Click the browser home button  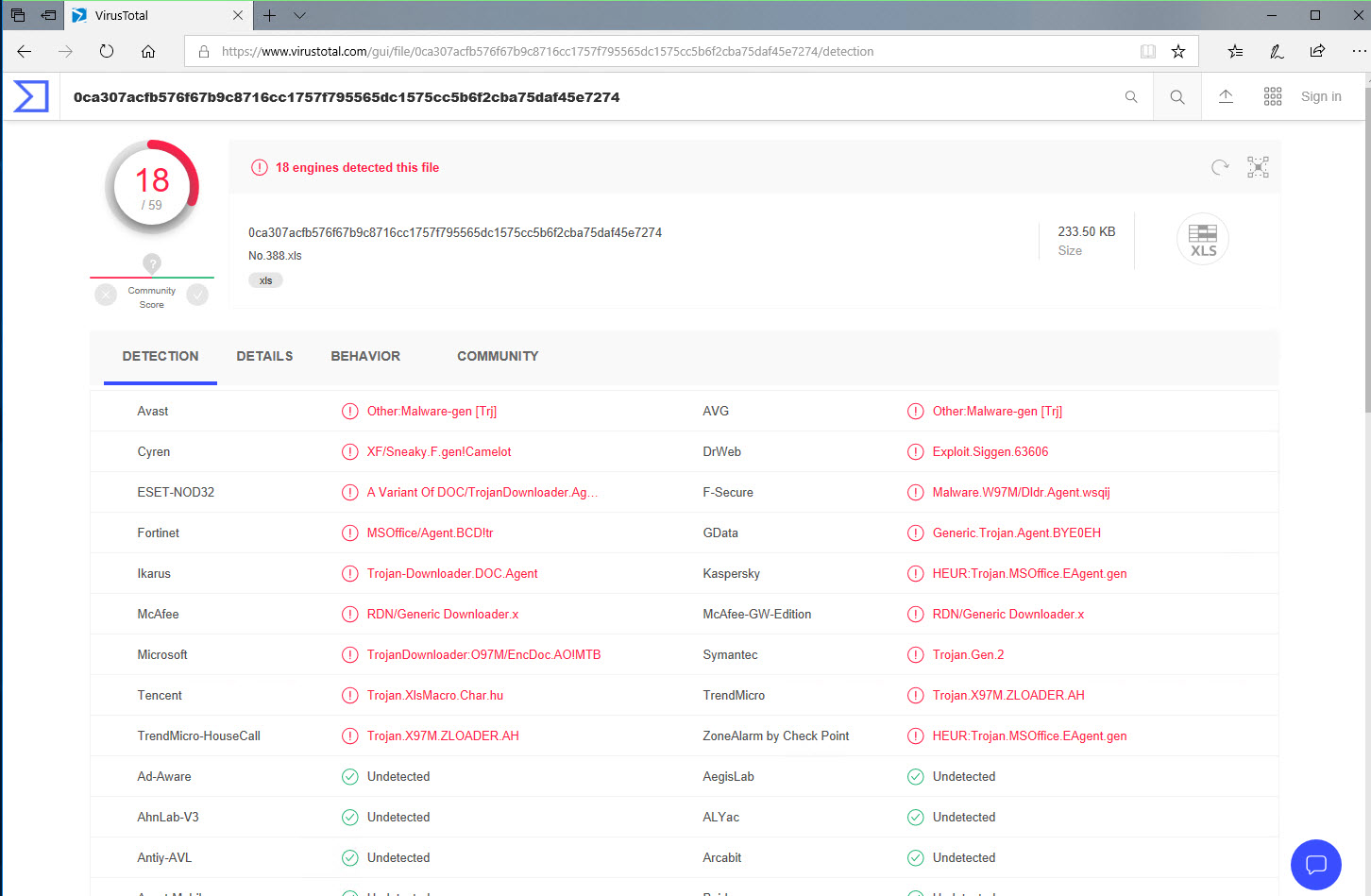coord(148,51)
